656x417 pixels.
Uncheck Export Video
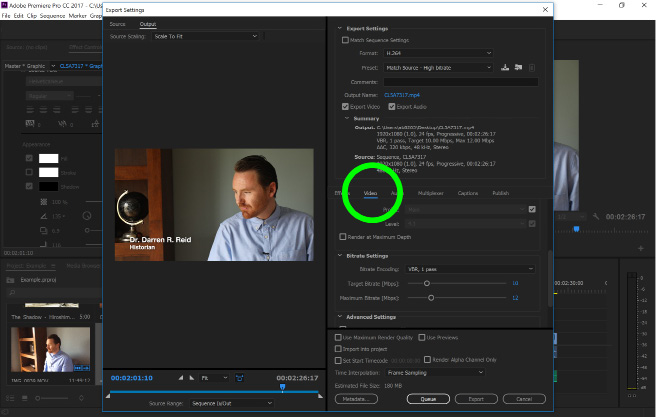click(x=345, y=107)
